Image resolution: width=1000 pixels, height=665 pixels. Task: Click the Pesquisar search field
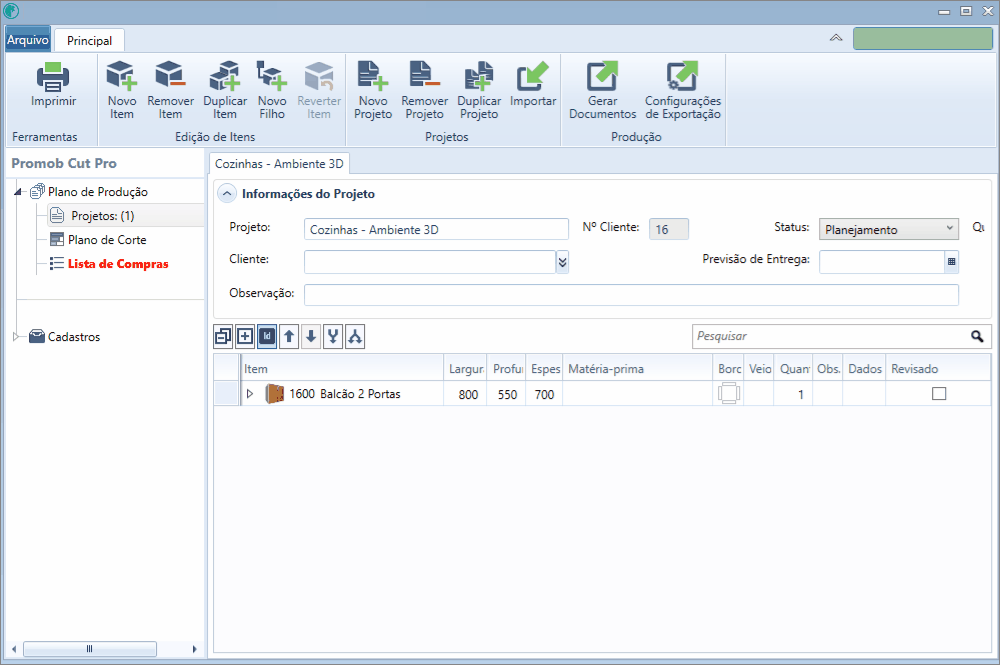pyautogui.click(x=832, y=336)
